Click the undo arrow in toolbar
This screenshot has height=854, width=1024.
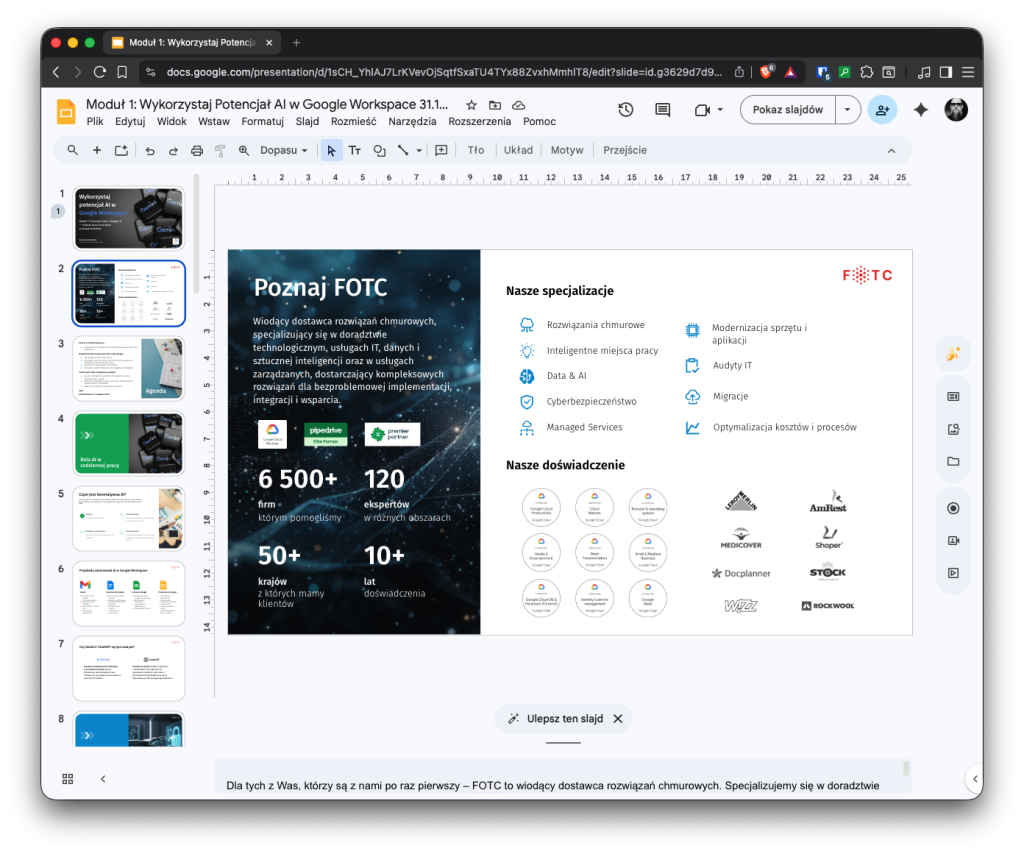click(150, 150)
